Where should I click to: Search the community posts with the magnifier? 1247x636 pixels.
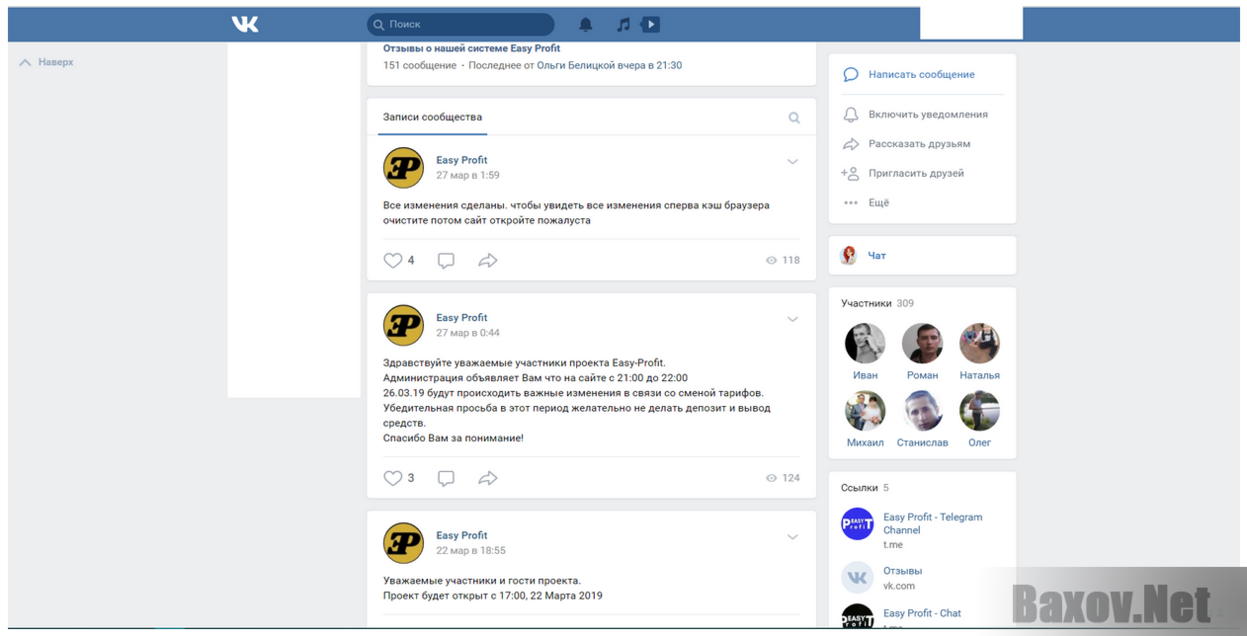click(x=794, y=118)
